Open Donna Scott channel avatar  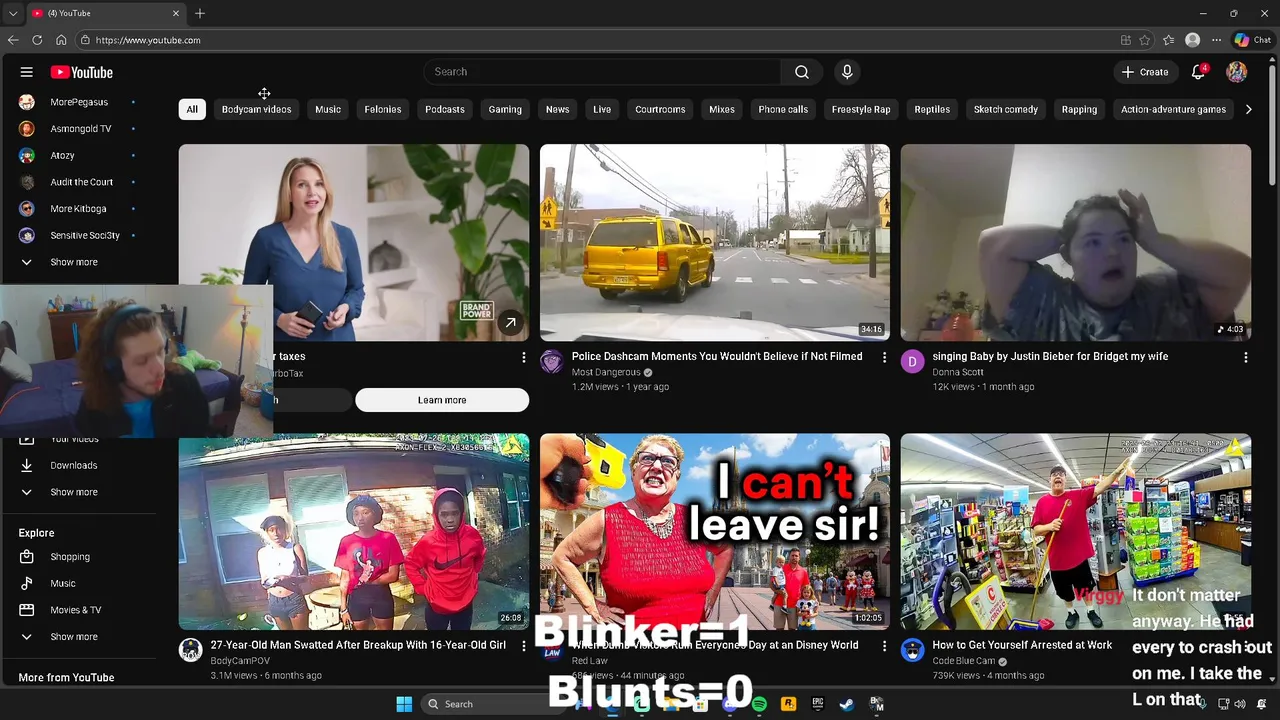pos(912,361)
